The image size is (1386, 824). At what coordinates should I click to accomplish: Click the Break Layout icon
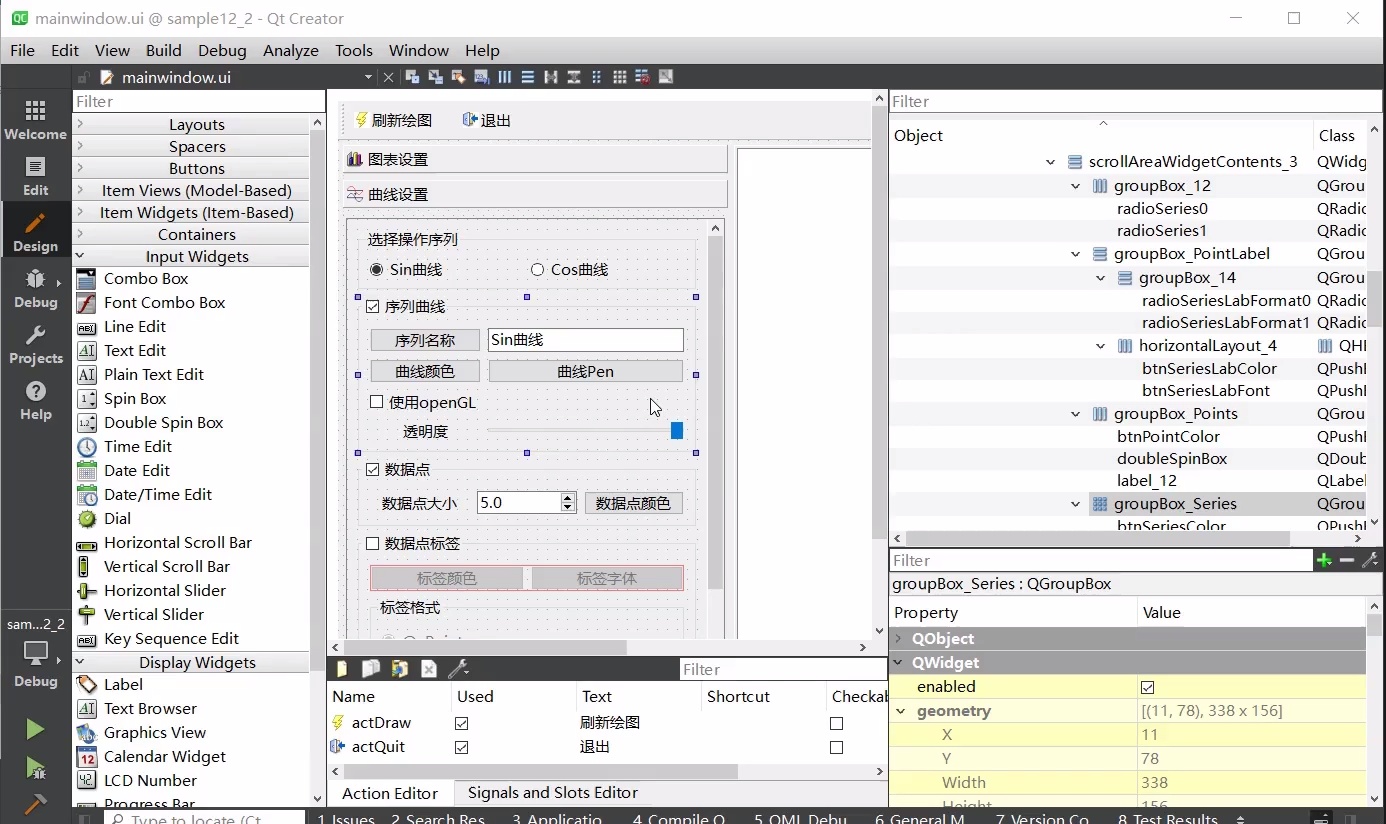coord(644,77)
